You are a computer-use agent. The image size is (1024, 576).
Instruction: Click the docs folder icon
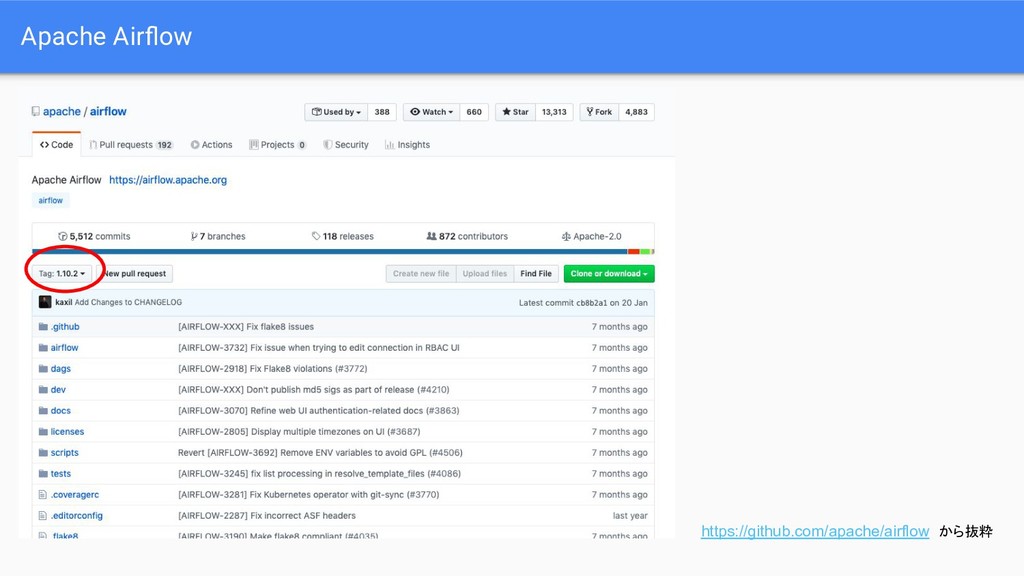click(x=43, y=410)
